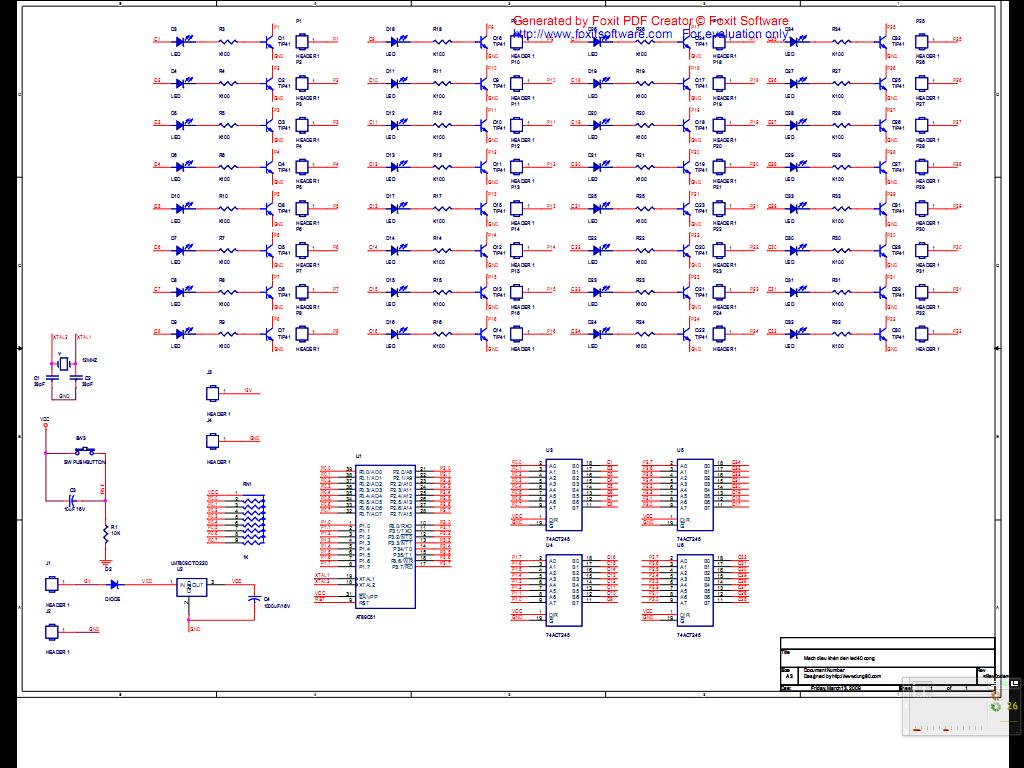Click the J2 header connector to GND

(x=51, y=632)
